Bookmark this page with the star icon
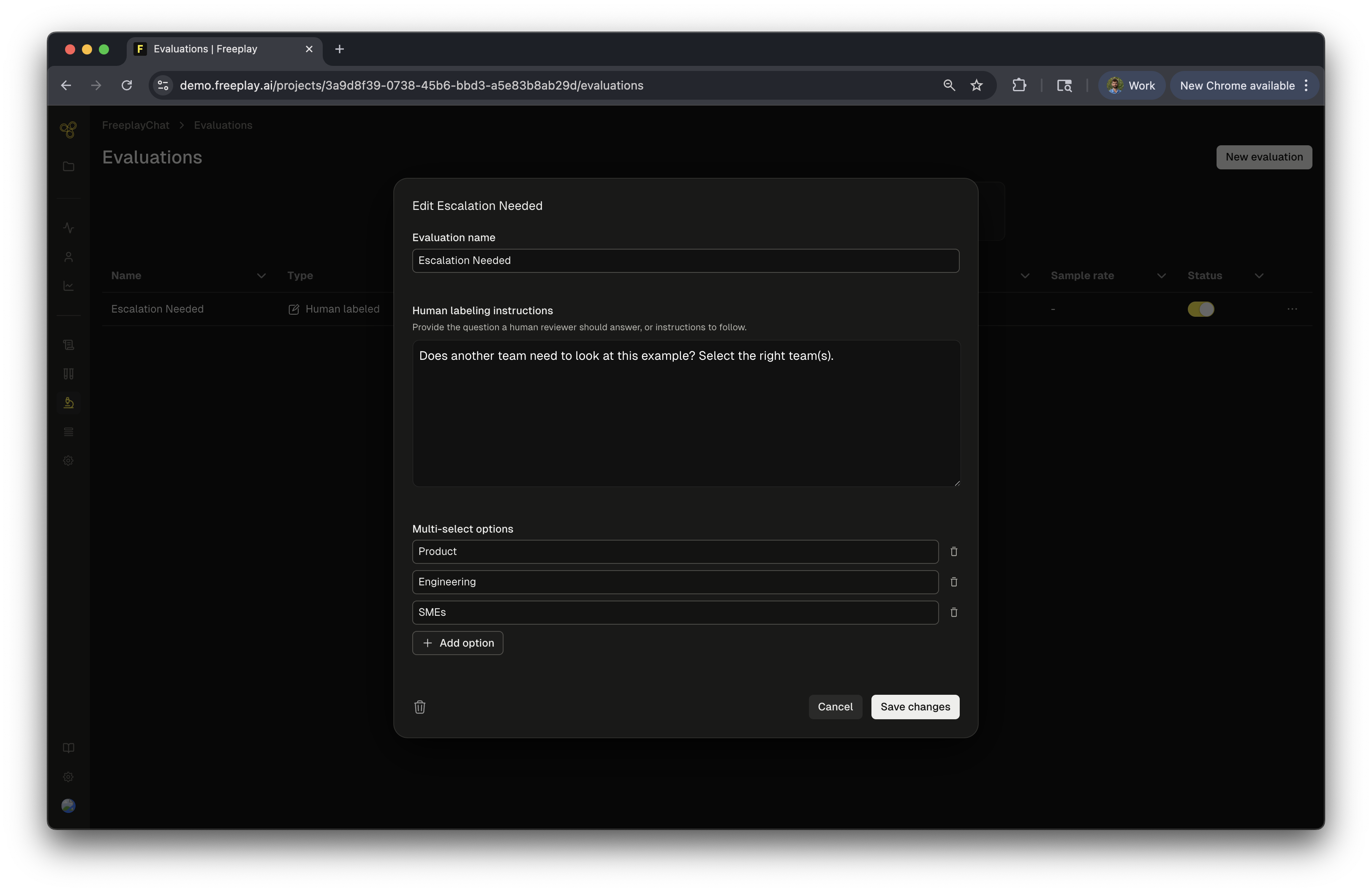This screenshot has width=1372, height=892. click(x=976, y=86)
